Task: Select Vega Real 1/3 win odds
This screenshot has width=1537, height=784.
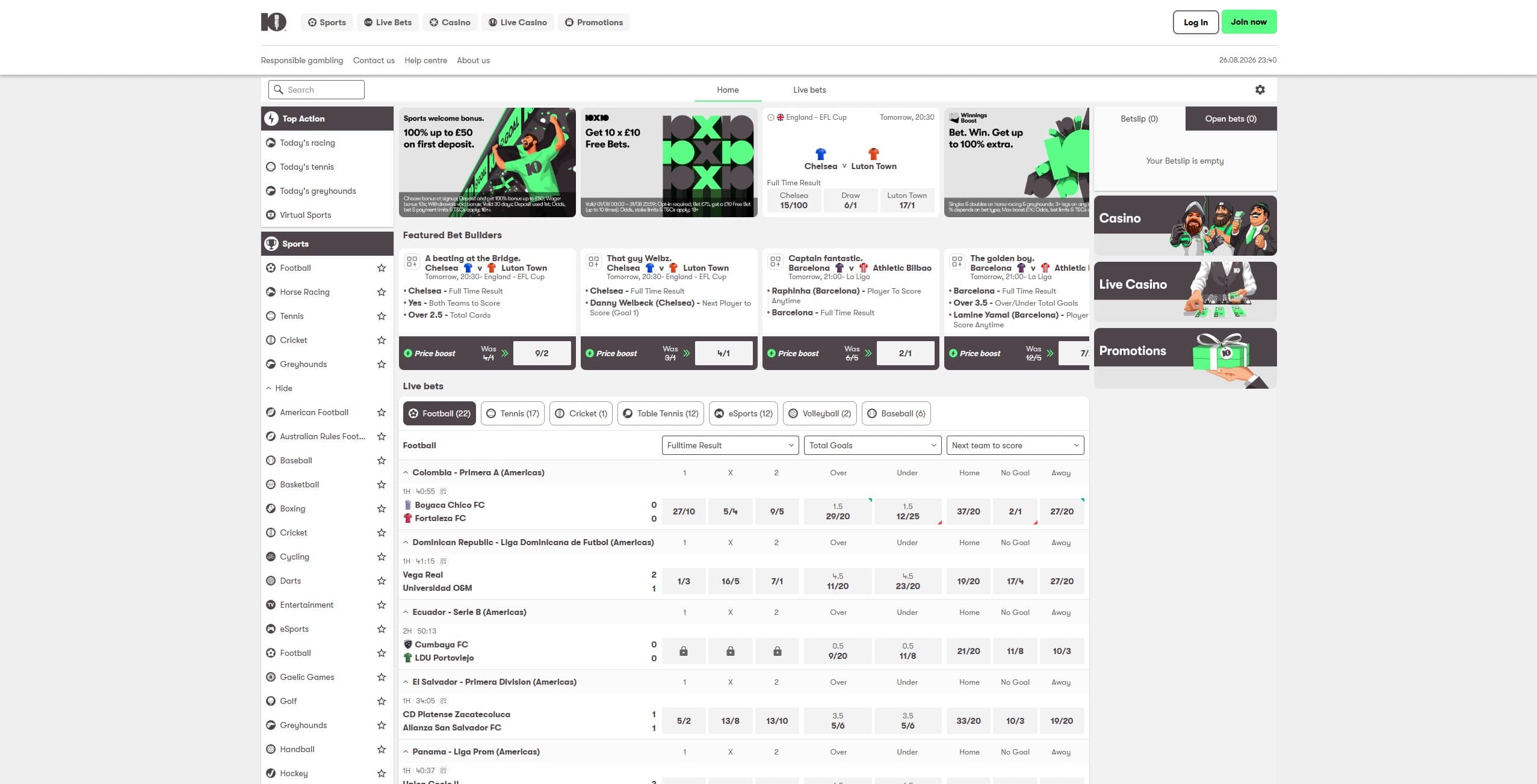Action: [x=684, y=581]
